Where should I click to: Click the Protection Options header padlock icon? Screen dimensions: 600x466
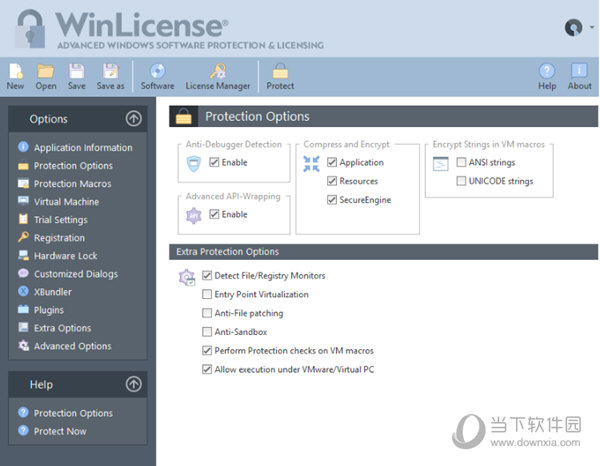coord(184,116)
